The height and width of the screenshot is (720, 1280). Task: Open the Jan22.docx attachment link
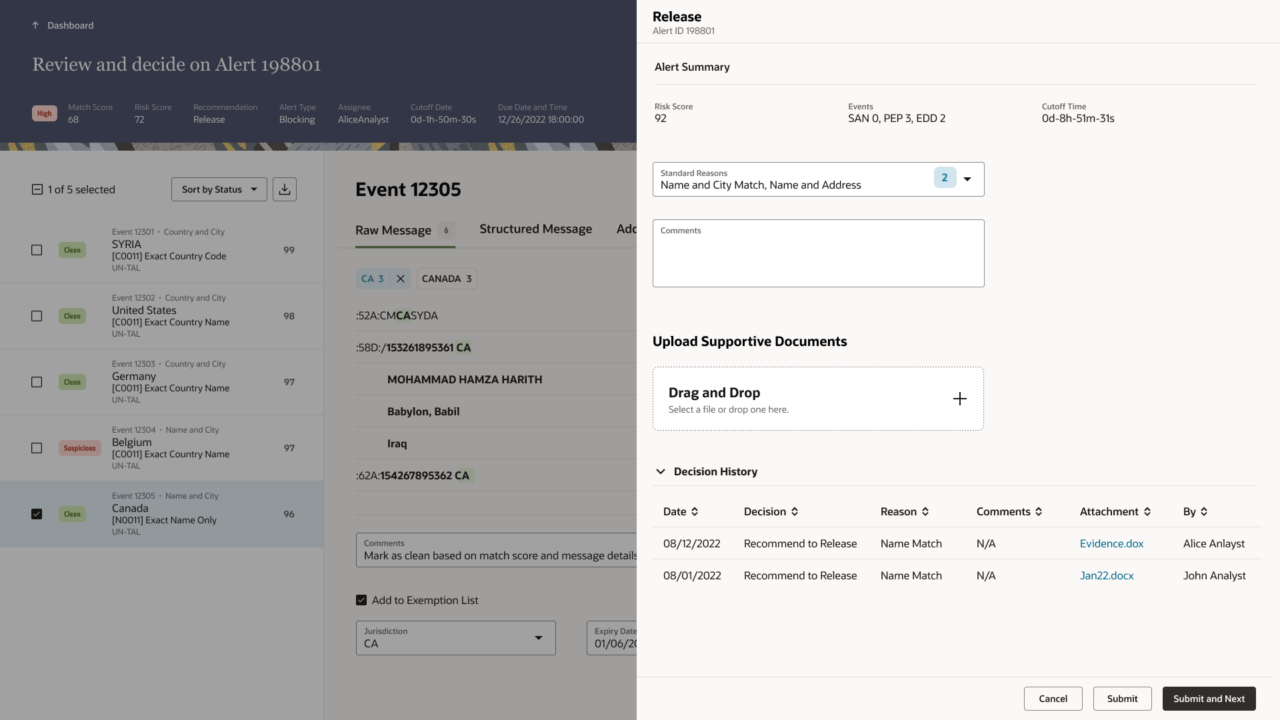(1107, 576)
